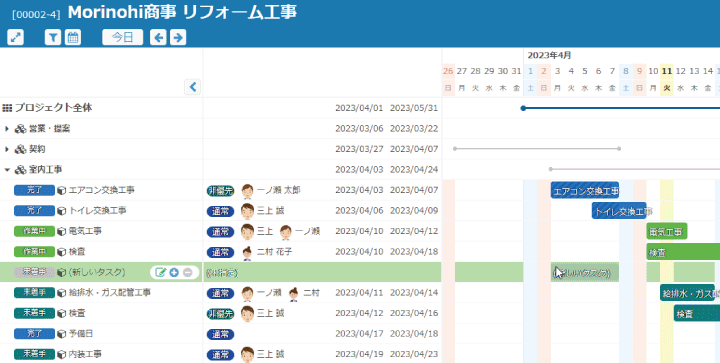The width and height of the screenshot is (720, 363).
Task: Open the filter funnel tool
Action: click(x=53, y=37)
